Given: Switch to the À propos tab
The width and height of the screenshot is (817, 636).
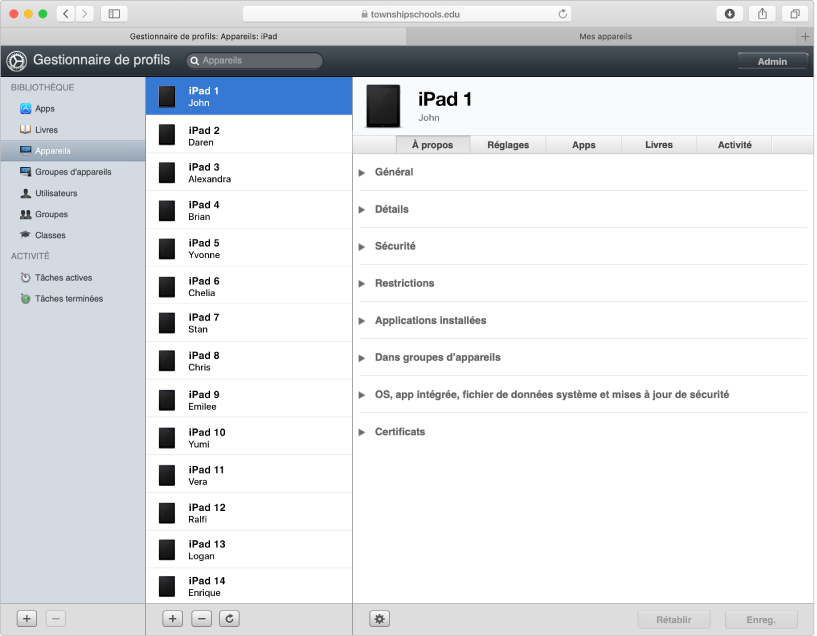Looking at the screenshot, I should (433, 145).
